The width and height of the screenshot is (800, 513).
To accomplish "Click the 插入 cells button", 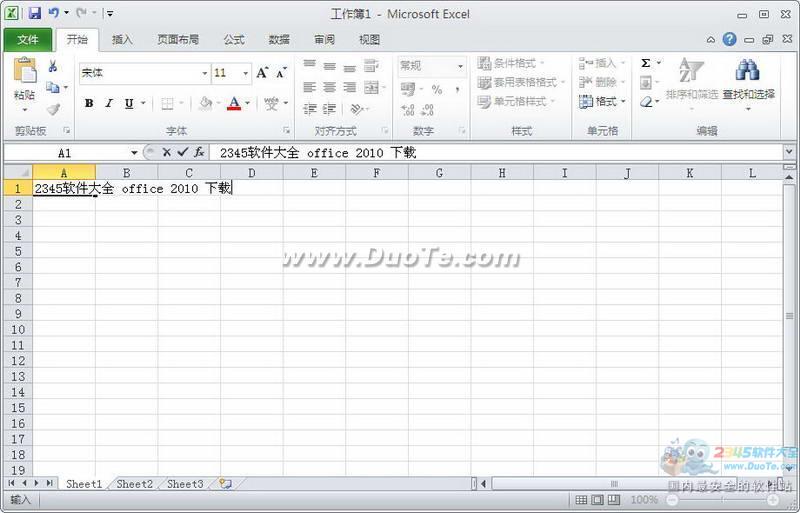I will pos(602,63).
